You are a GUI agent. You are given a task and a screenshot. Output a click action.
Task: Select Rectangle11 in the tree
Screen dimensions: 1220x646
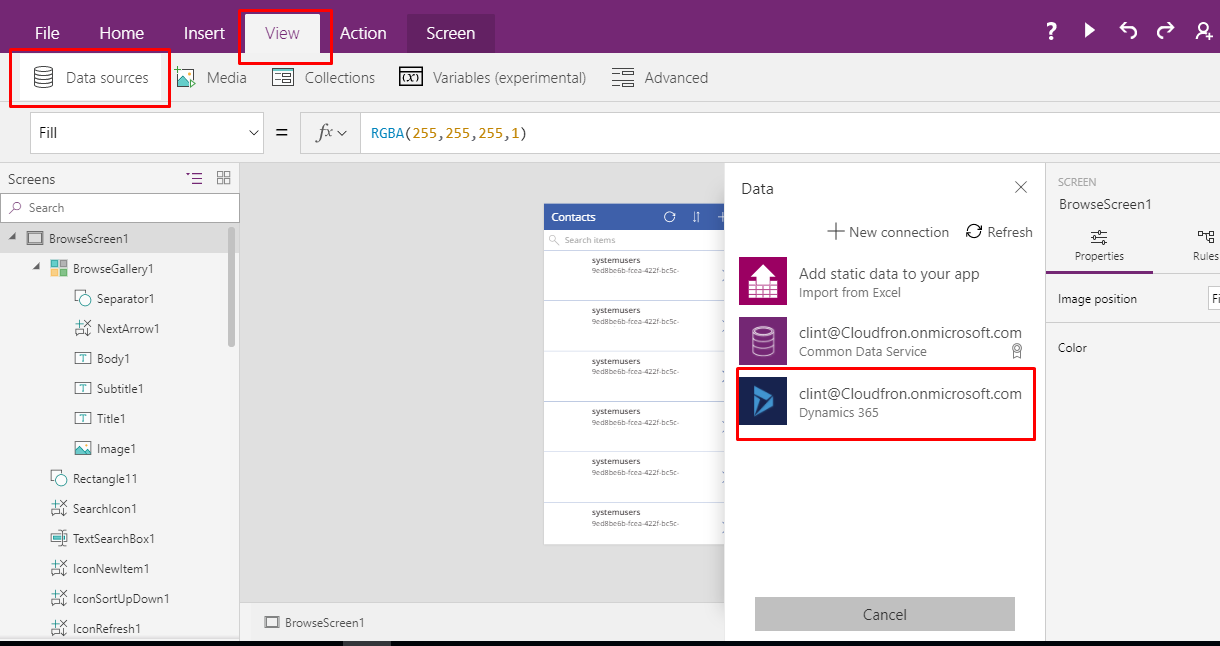click(x=105, y=479)
